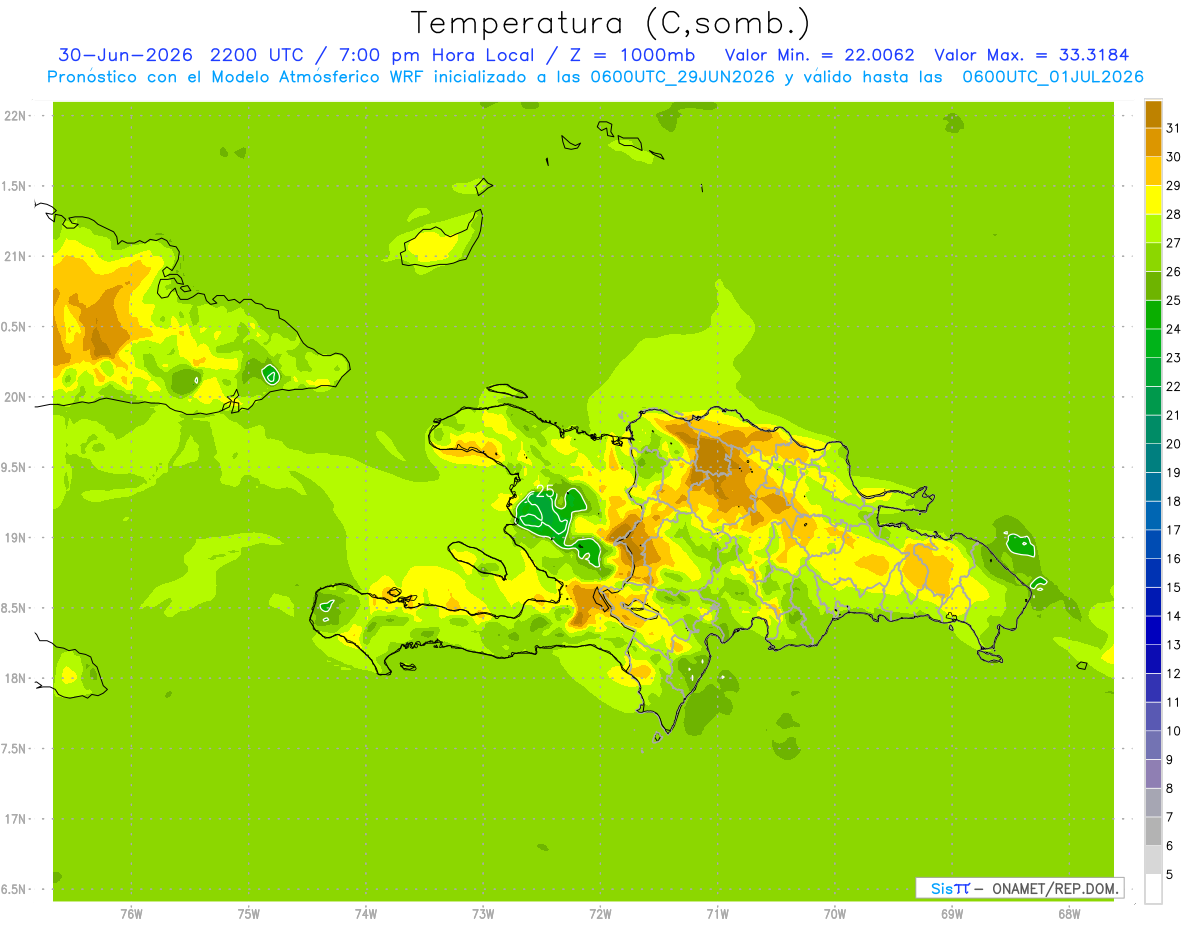
Task: Click the "70W" longitude label
Action: coord(835,913)
